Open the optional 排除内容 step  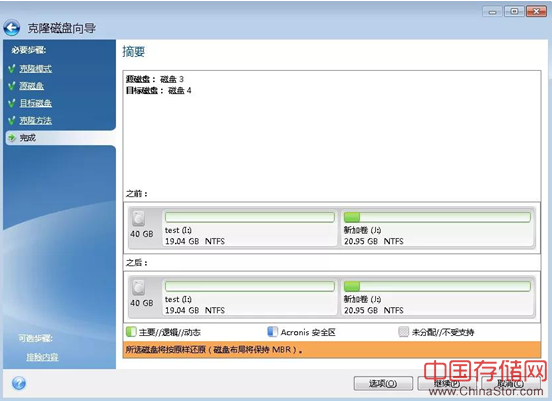click(42, 357)
